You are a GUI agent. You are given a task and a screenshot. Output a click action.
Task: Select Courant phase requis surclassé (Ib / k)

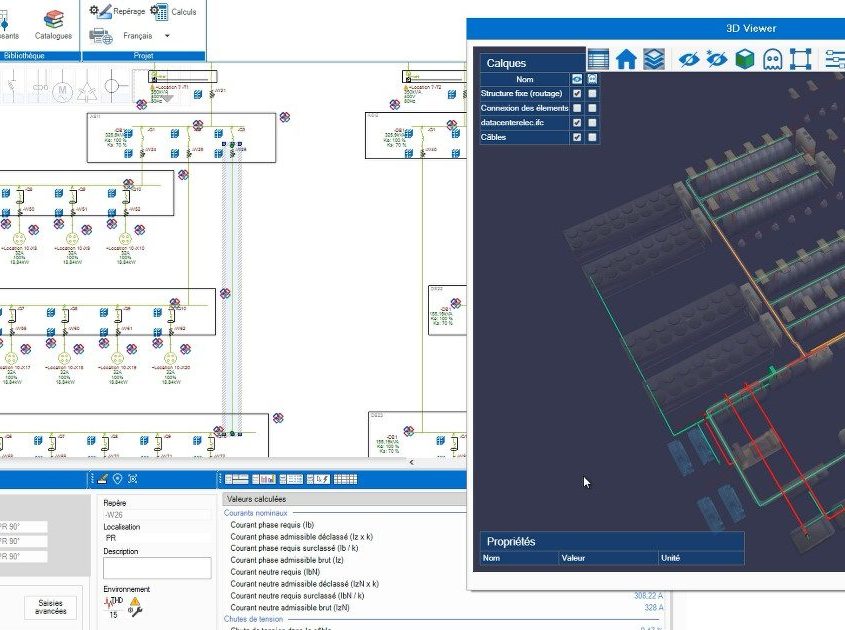click(294, 548)
